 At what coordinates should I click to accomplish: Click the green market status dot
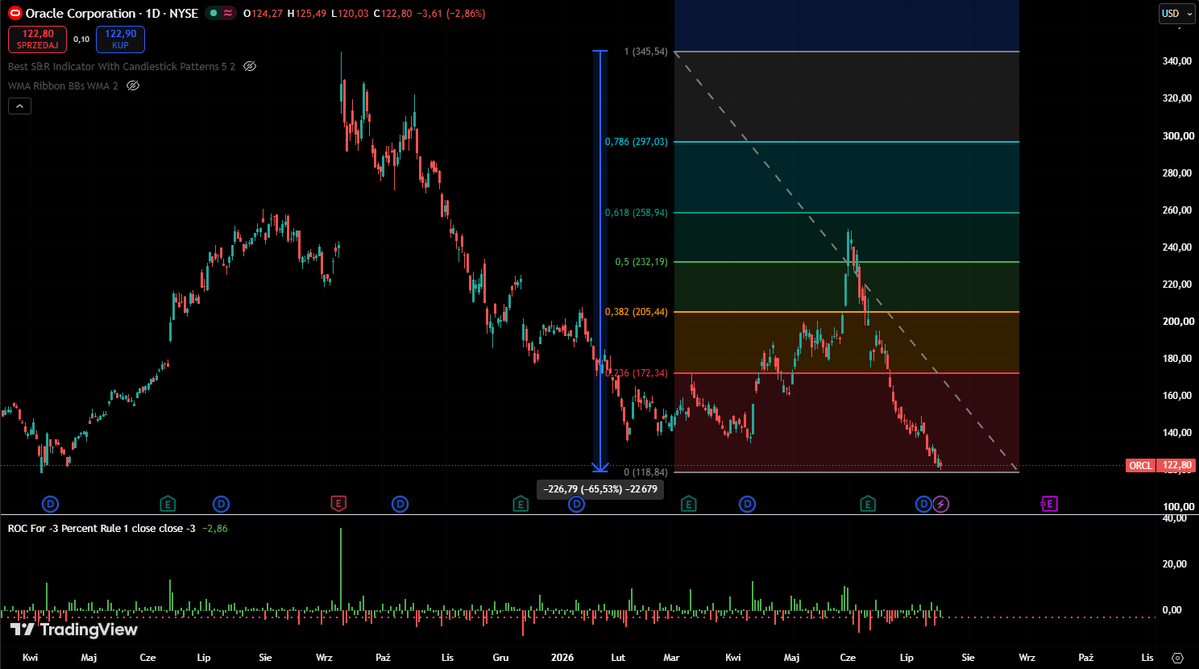pyautogui.click(x=213, y=13)
